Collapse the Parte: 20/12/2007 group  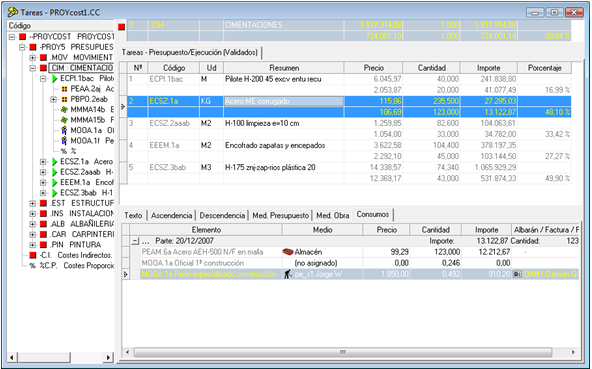135,241
